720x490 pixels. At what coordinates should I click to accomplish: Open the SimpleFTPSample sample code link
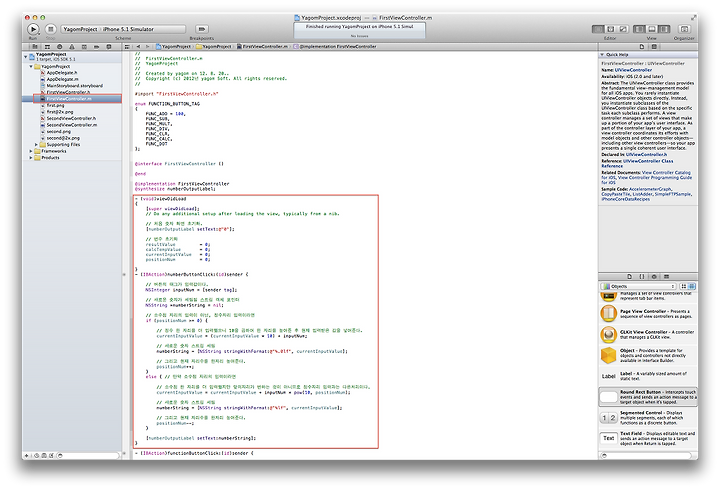[x=672, y=194]
